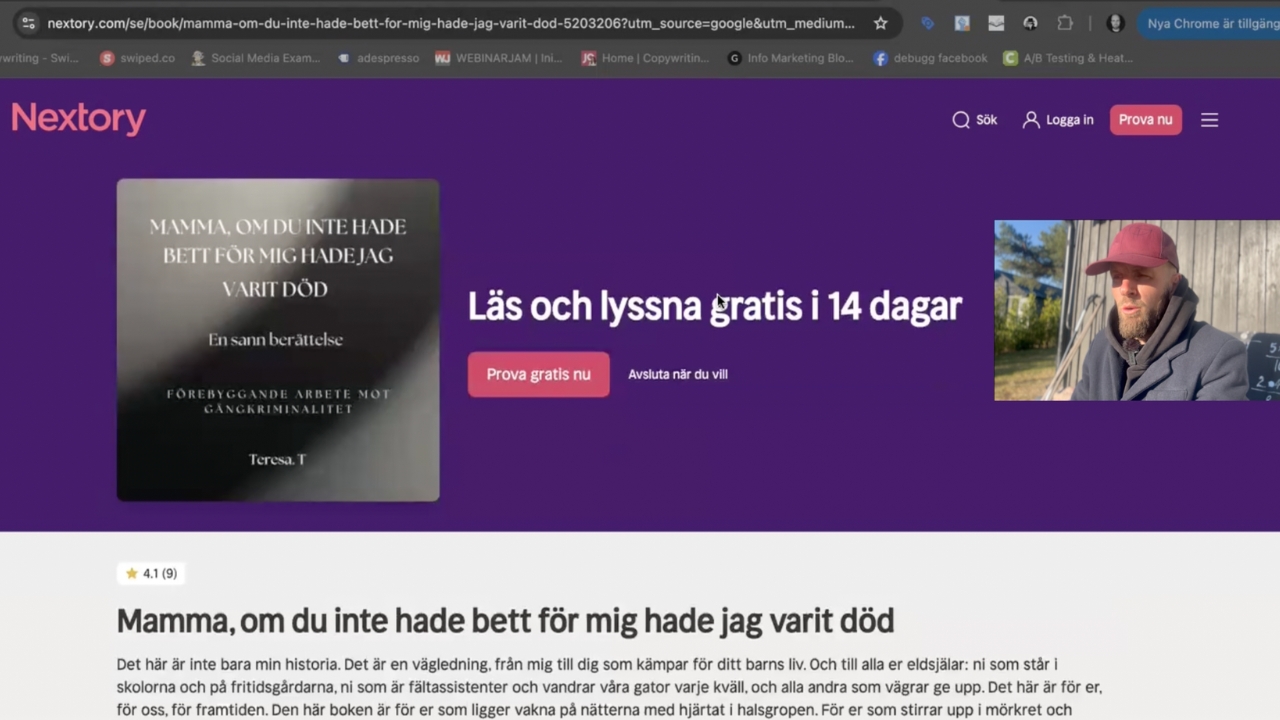The height and width of the screenshot is (720, 1280).
Task: Bookmark this page with the star icon
Action: (880, 23)
